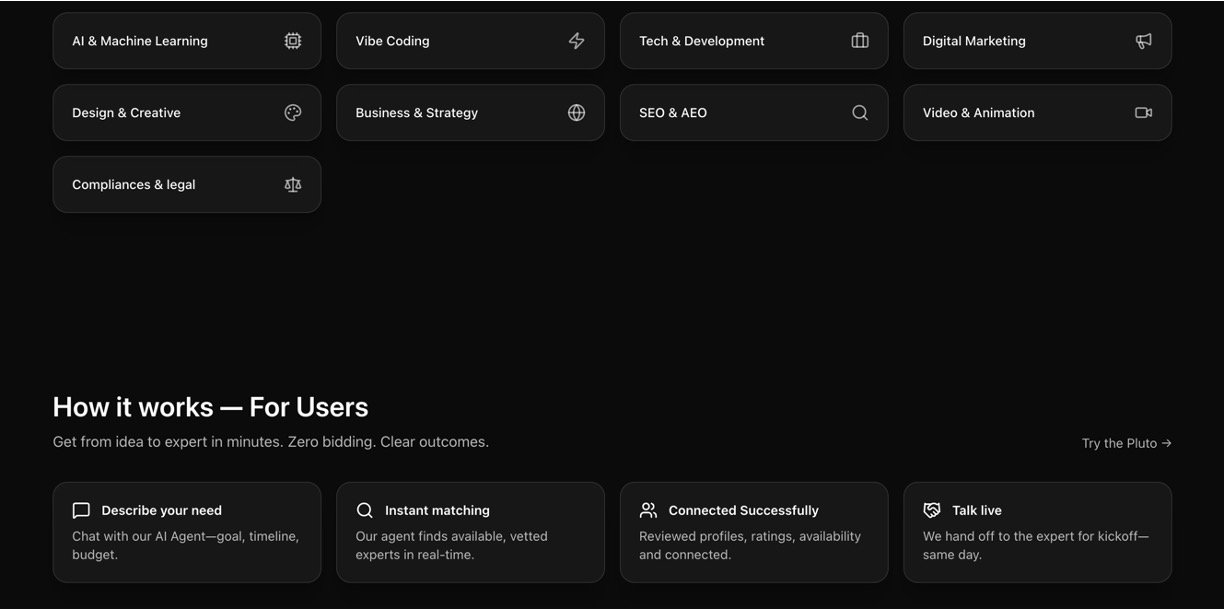The width and height of the screenshot is (1224, 610).
Task: Open the AI & Machine Learning category
Action: [140, 41]
